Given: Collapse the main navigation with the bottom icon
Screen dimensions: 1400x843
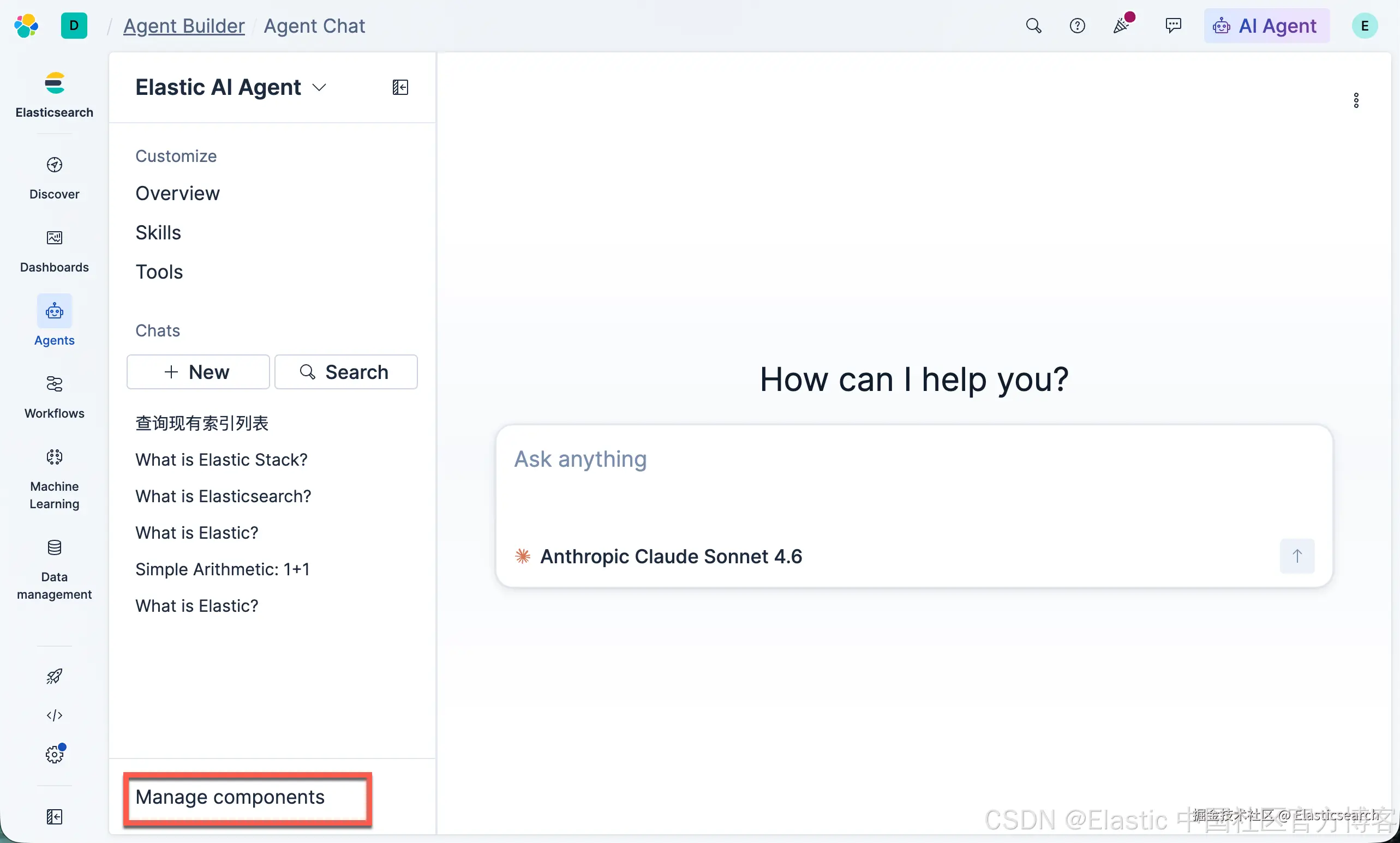Looking at the screenshot, I should pyautogui.click(x=55, y=816).
